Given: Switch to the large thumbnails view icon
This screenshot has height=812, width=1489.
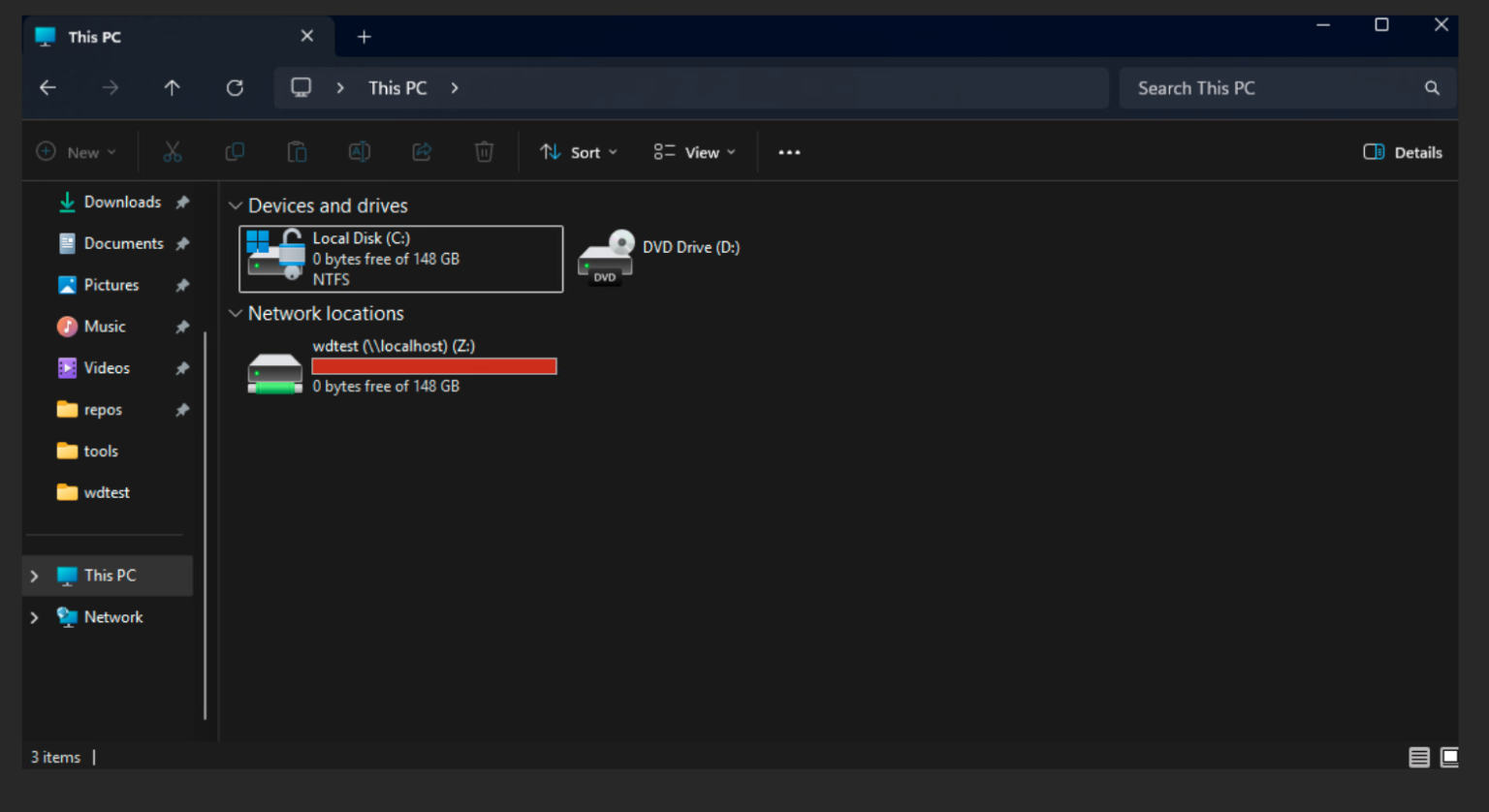Looking at the screenshot, I should [1450, 758].
